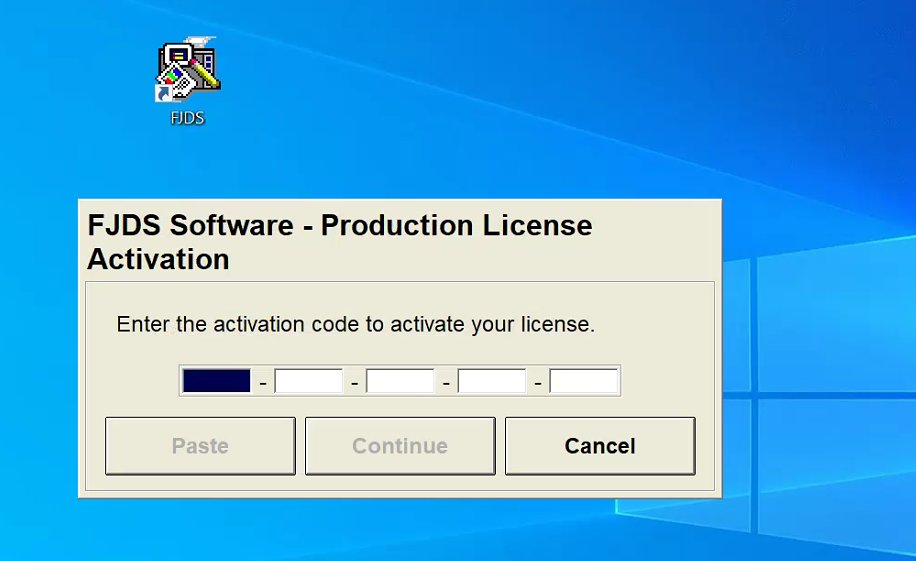The image size is (916, 561).
Task: Click the shortcut arrow overlay on FJDS icon
Action: click(x=163, y=93)
